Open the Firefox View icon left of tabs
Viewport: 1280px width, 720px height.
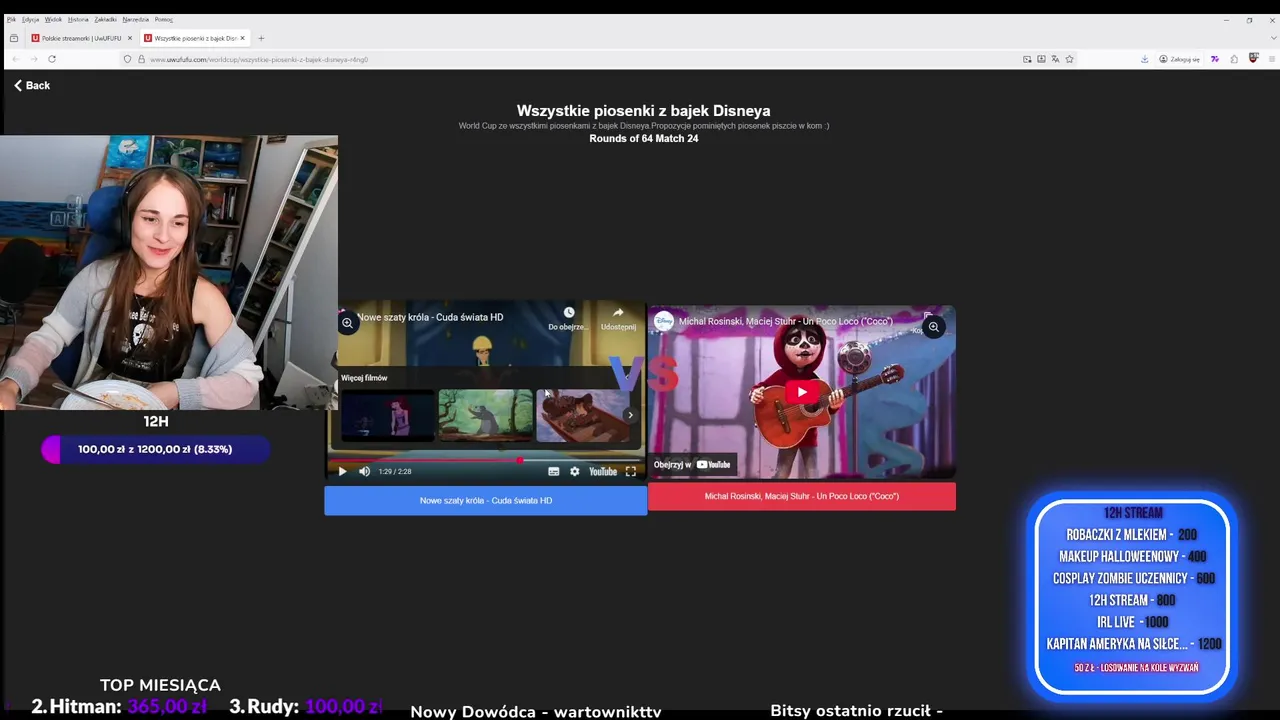point(14,38)
